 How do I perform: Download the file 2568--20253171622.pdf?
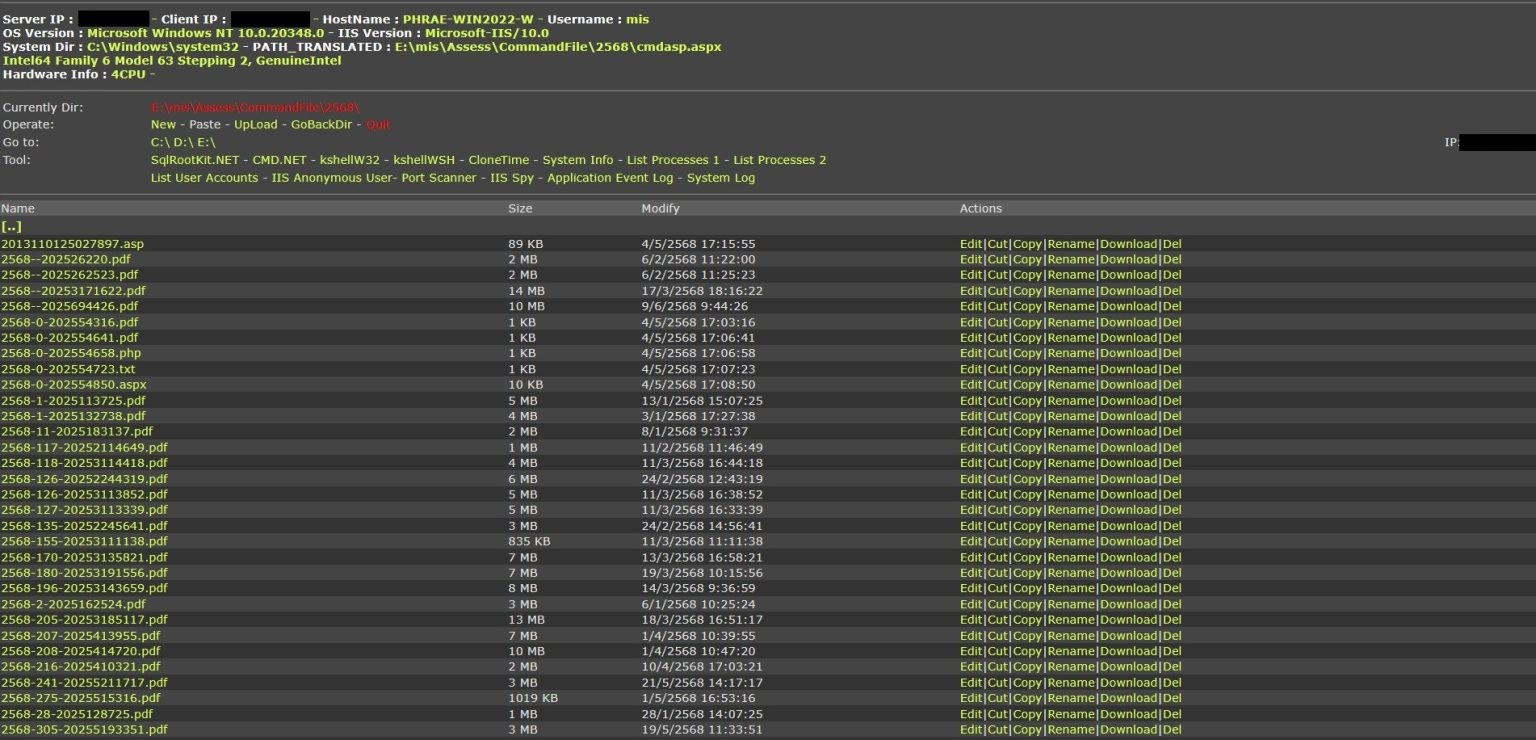click(1131, 289)
